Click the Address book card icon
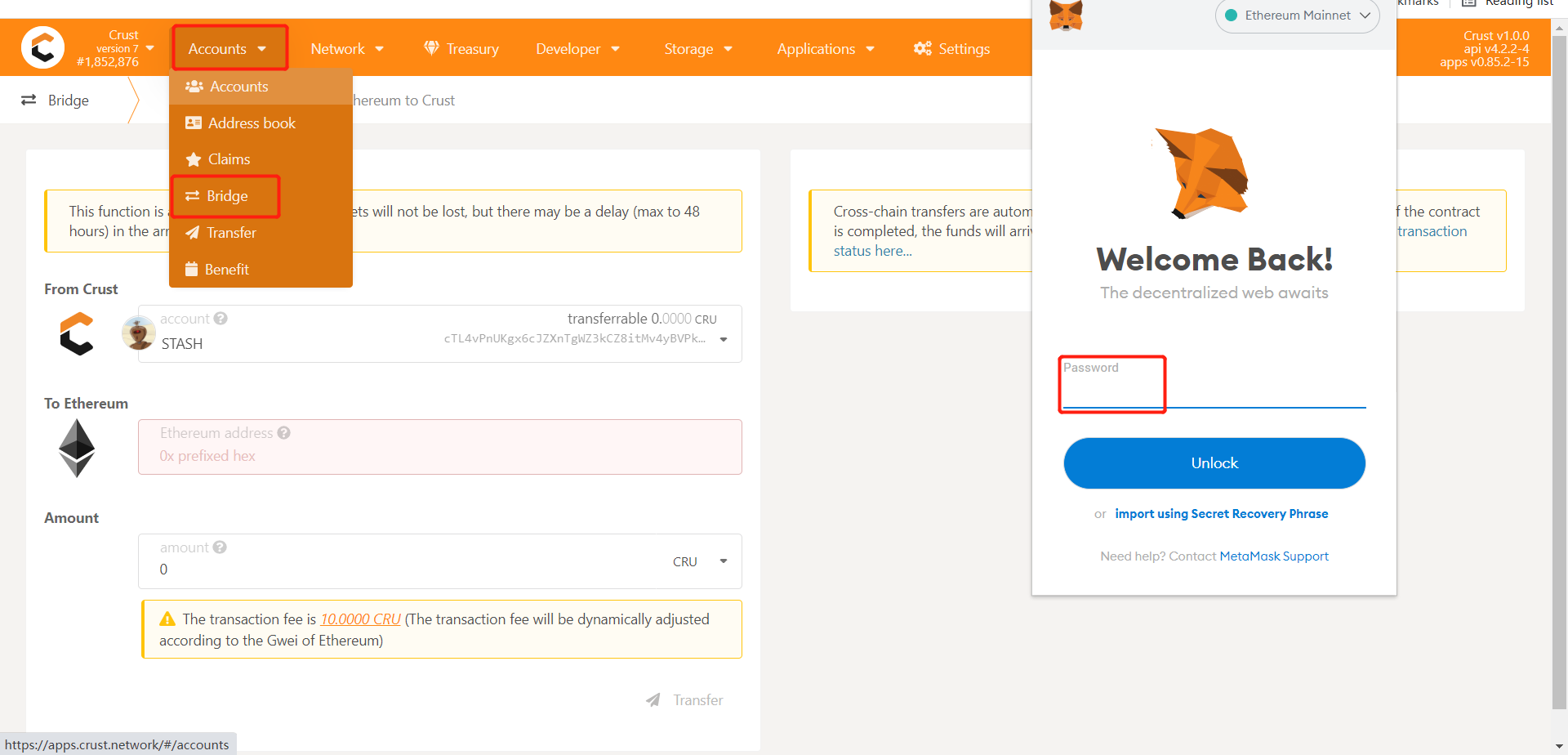 pos(194,123)
